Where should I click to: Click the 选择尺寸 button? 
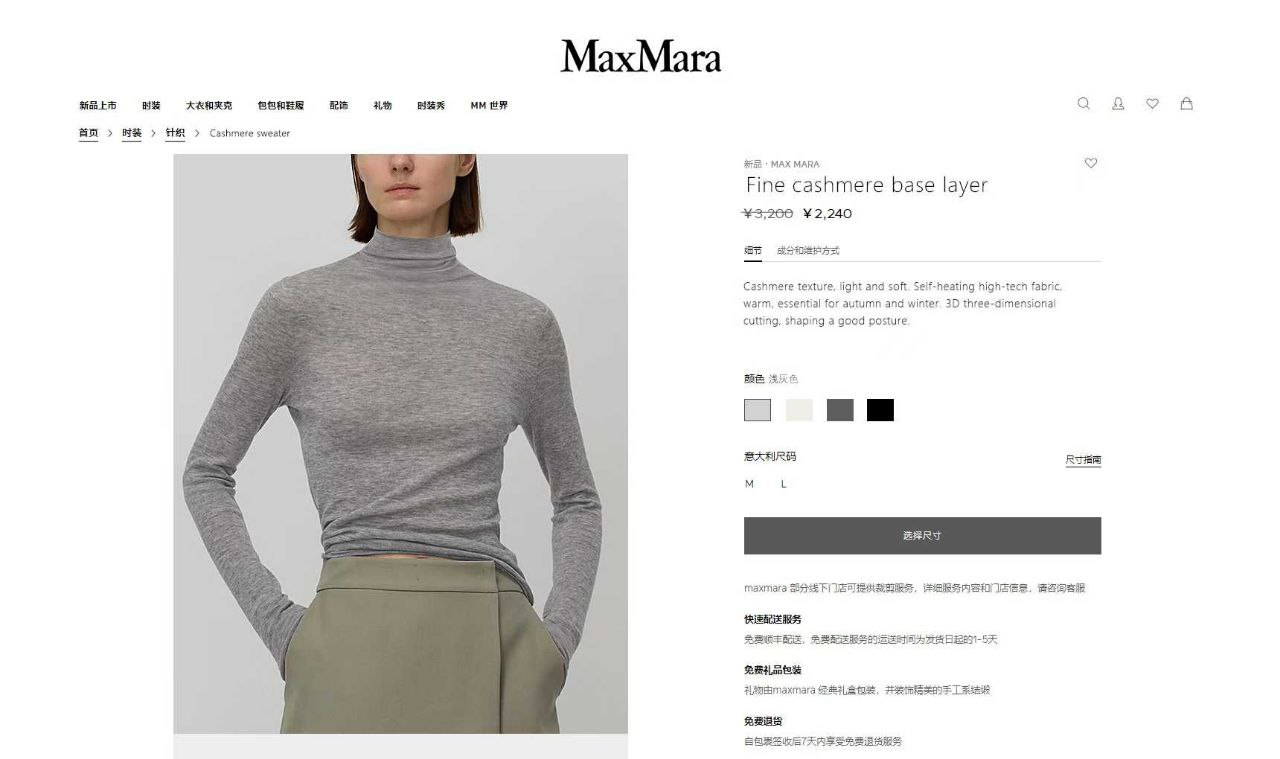[x=922, y=535]
